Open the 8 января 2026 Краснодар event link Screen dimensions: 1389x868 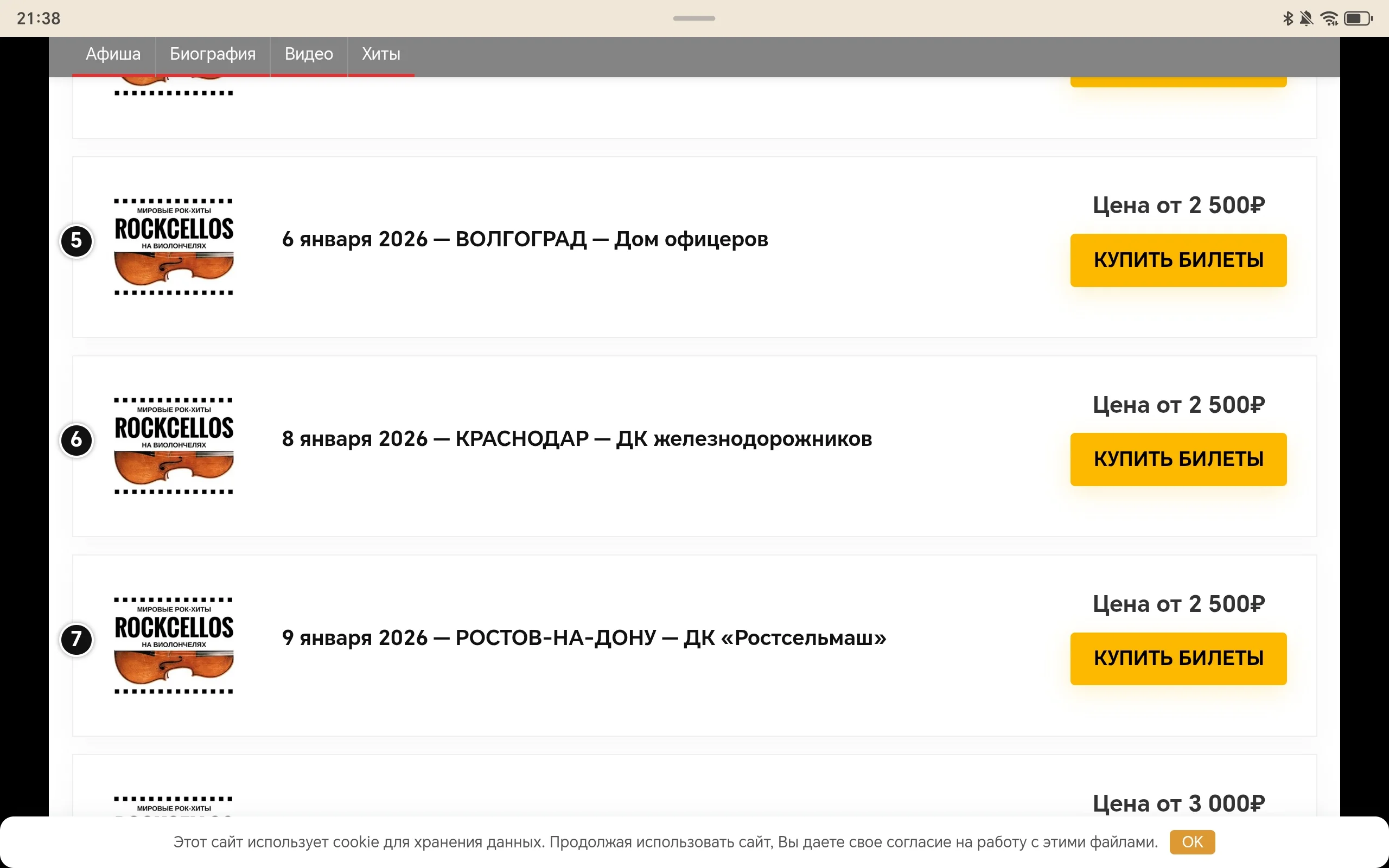[x=576, y=439]
